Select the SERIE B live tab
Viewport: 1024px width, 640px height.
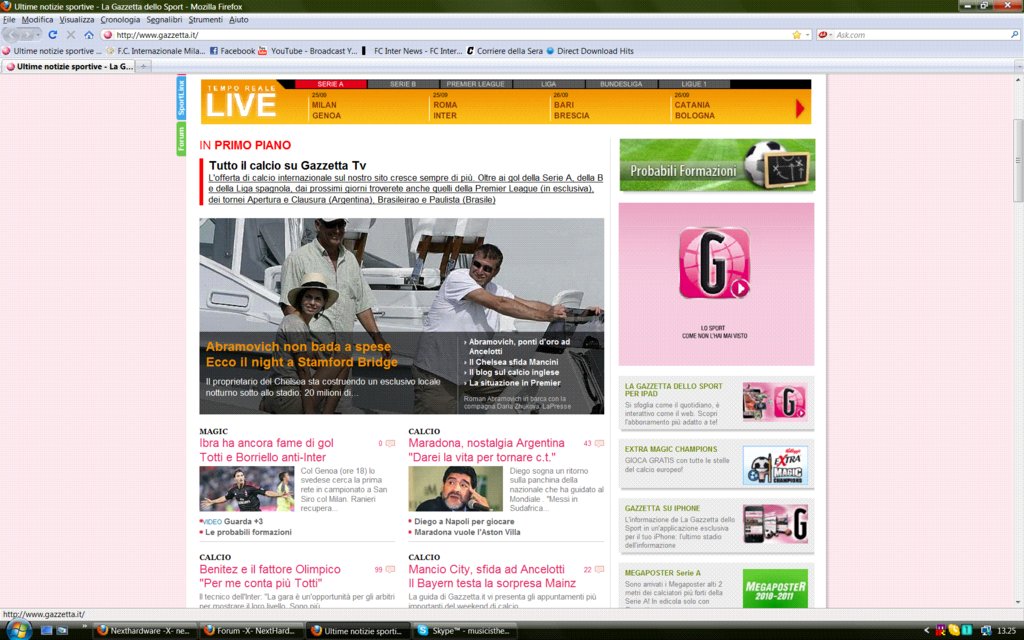coord(403,84)
